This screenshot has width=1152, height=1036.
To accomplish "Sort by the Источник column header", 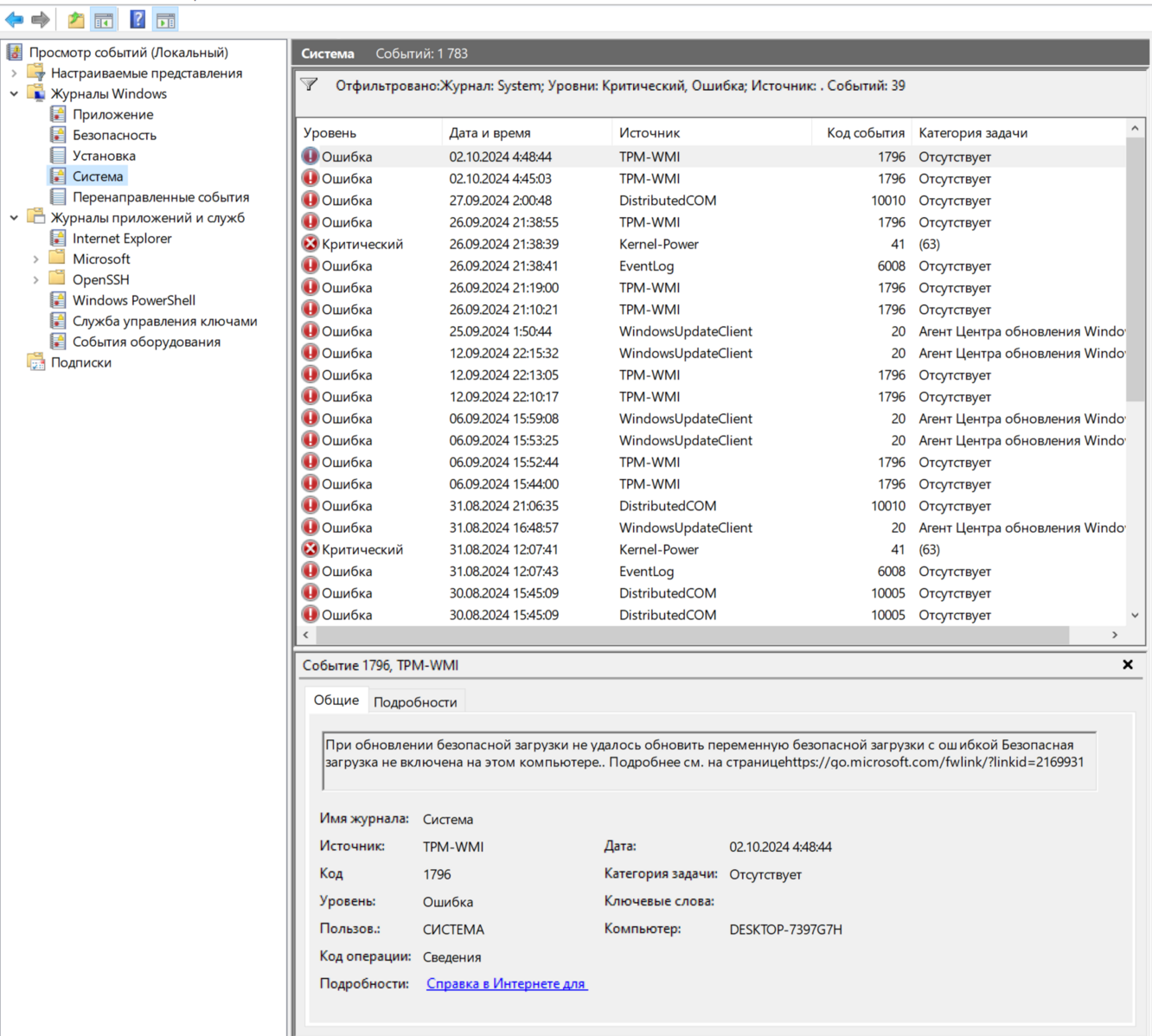I will point(650,132).
